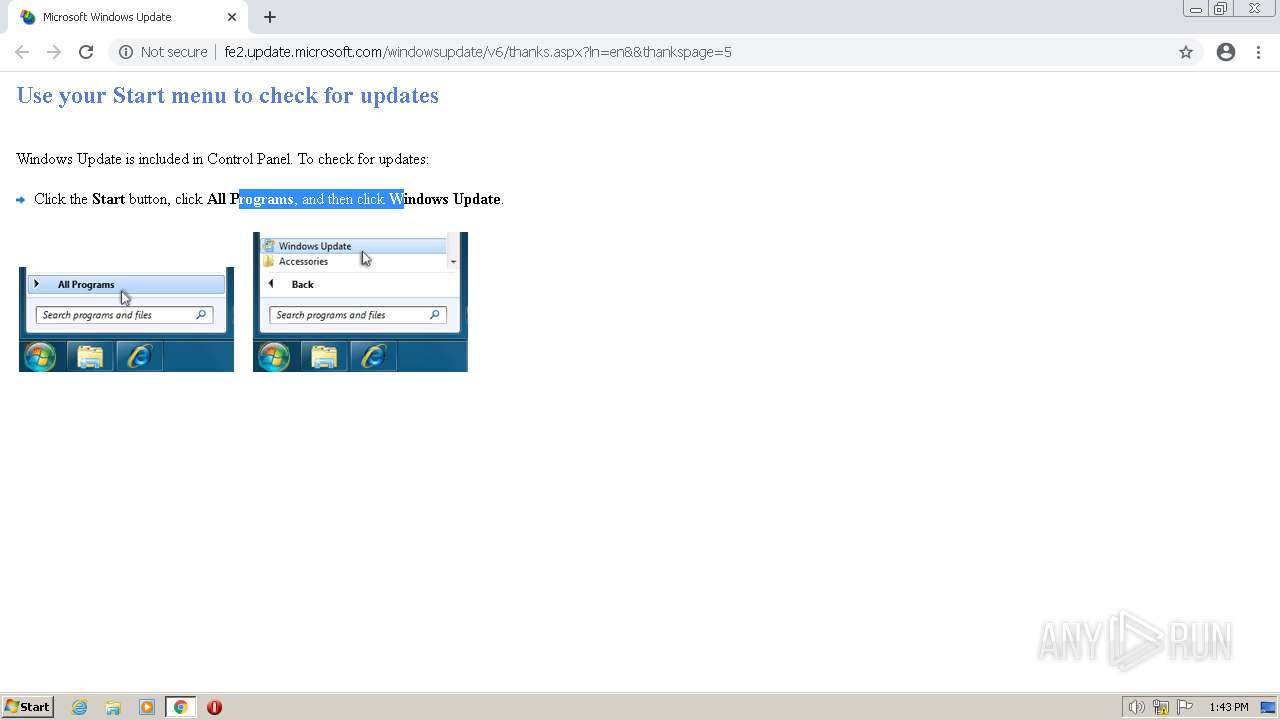This screenshot has width=1280, height=720.
Task: Click the browser forward arrow
Action: click(54, 52)
